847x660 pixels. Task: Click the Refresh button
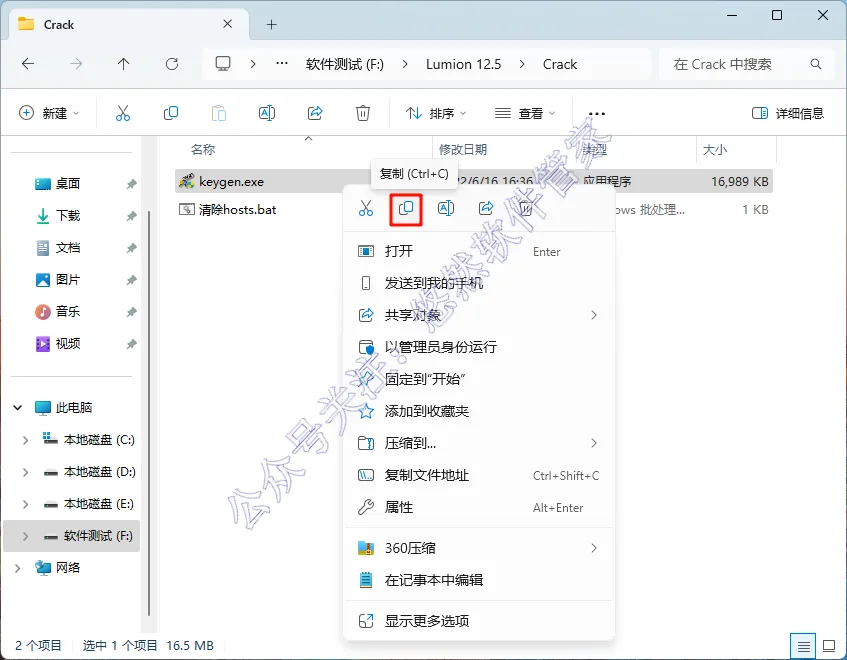pos(172,64)
